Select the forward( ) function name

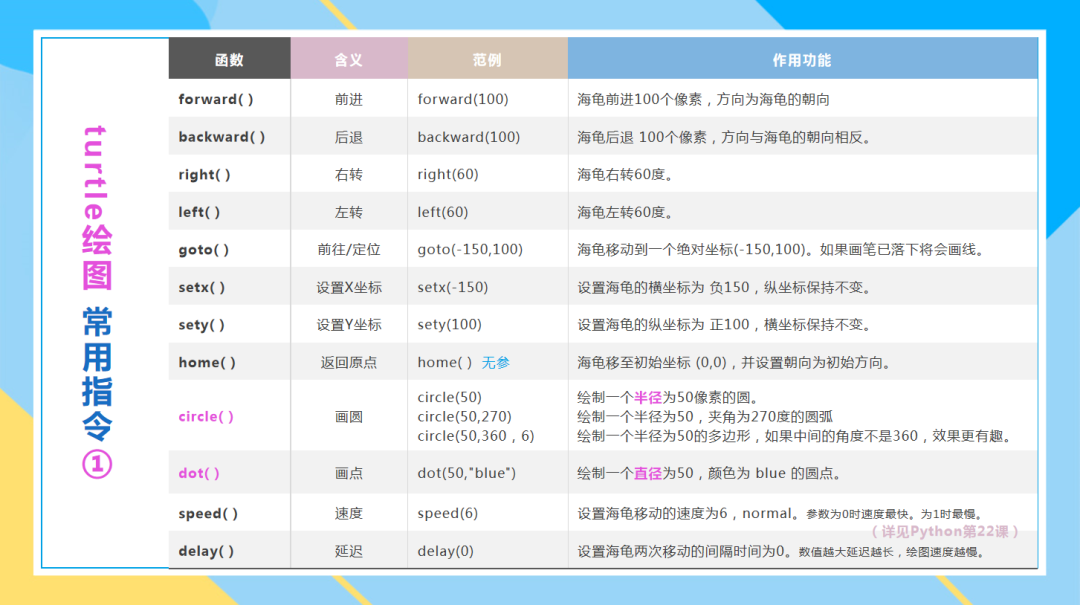214,98
